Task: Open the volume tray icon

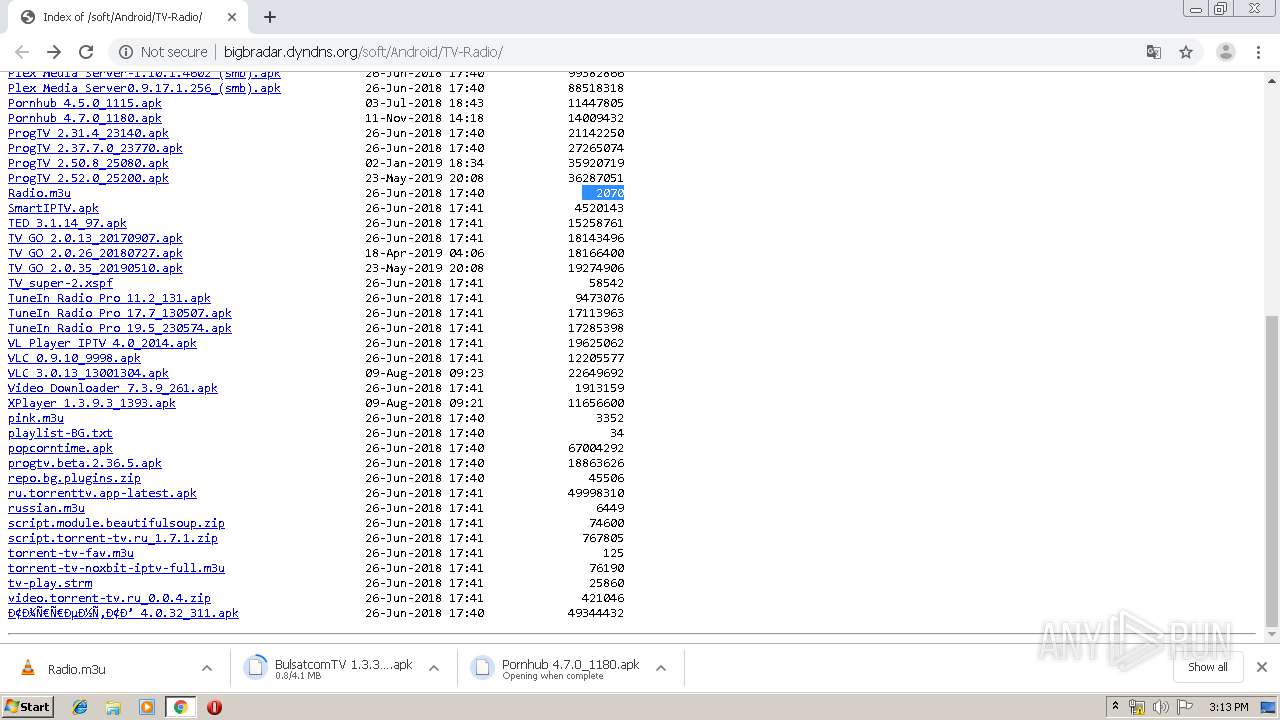Action: (x=1160, y=707)
